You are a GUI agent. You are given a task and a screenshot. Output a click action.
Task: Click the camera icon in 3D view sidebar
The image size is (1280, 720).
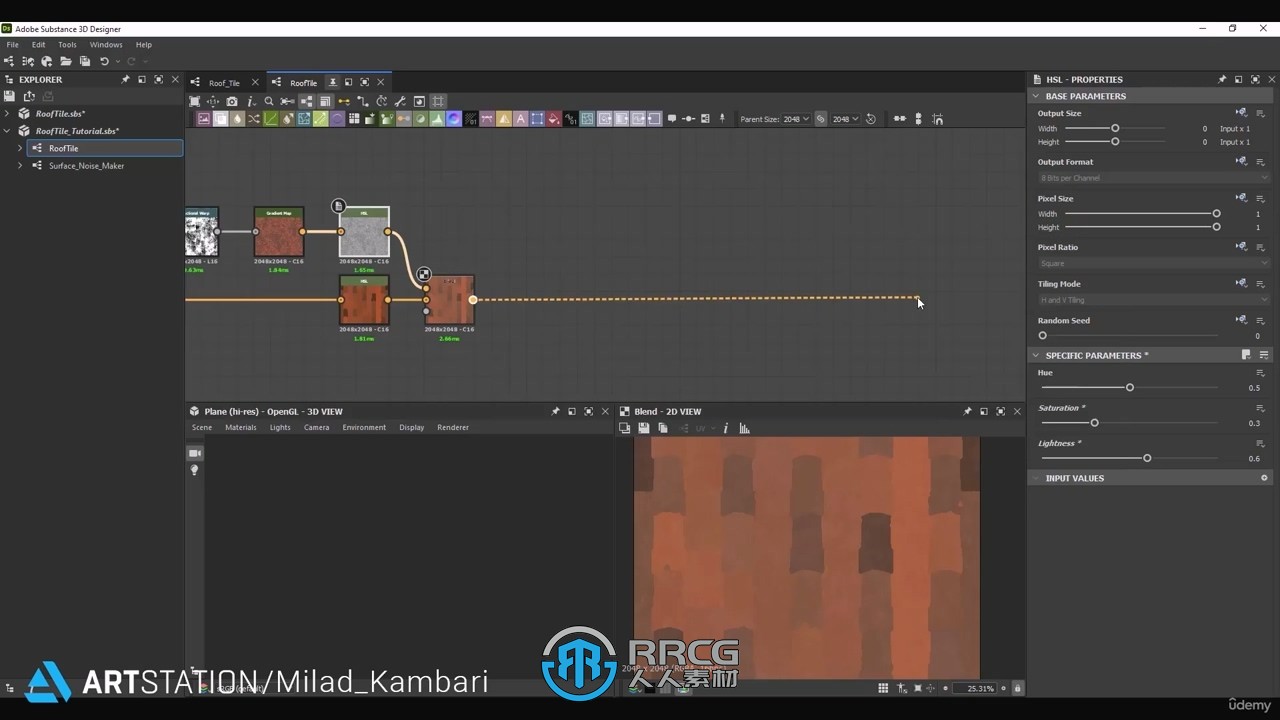click(x=195, y=453)
